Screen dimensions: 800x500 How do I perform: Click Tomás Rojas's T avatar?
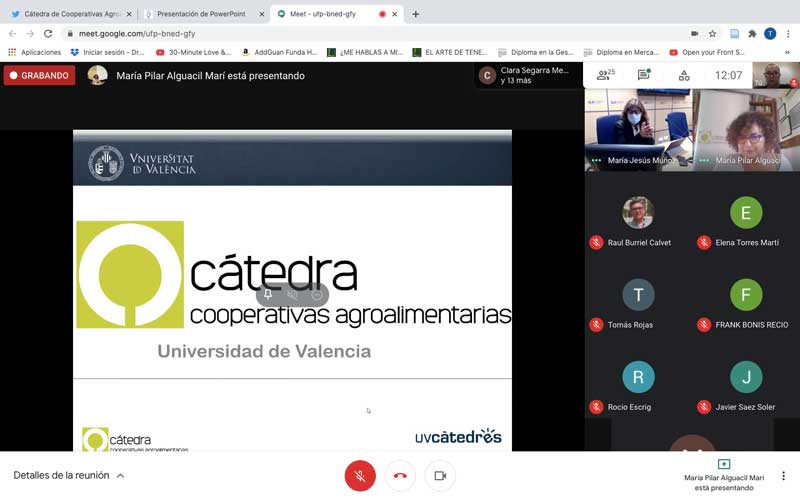(x=638, y=294)
